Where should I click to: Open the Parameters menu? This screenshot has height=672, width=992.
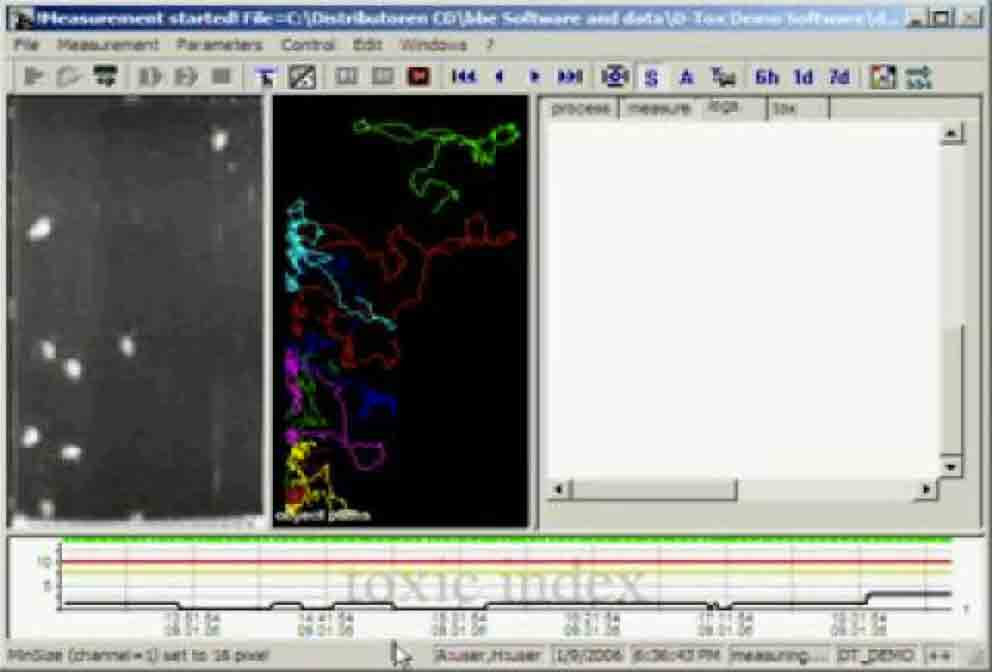pos(219,45)
